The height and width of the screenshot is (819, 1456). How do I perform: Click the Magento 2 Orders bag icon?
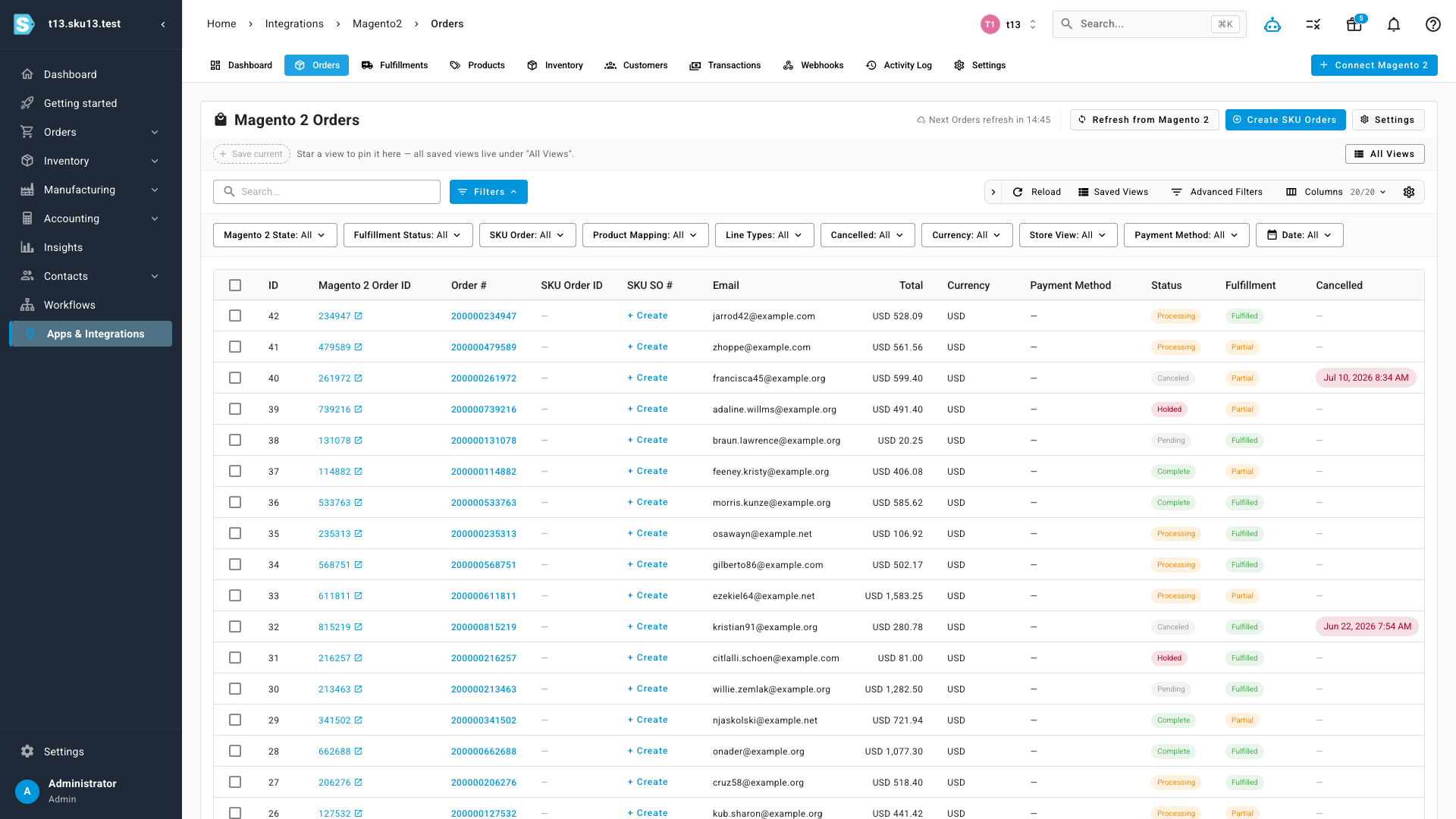[221, 120]
